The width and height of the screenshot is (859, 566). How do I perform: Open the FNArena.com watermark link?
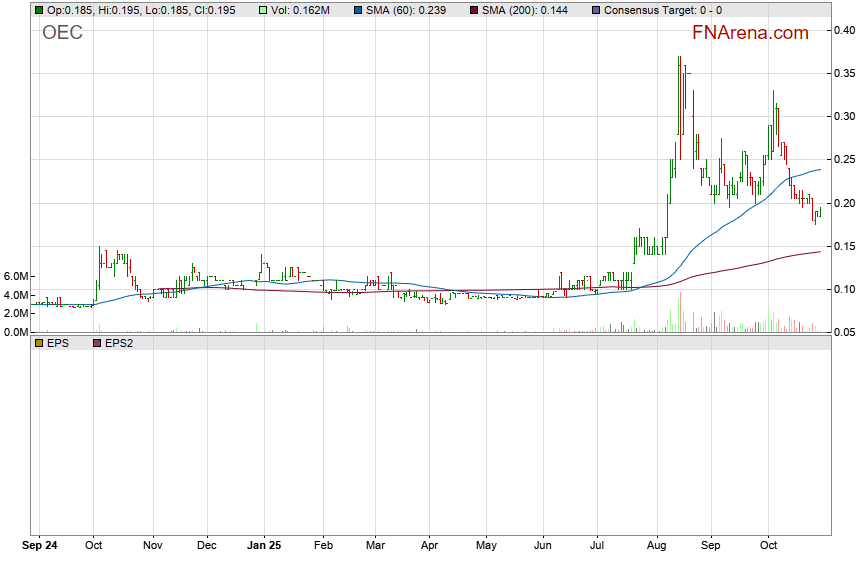(x=749, y=33)
